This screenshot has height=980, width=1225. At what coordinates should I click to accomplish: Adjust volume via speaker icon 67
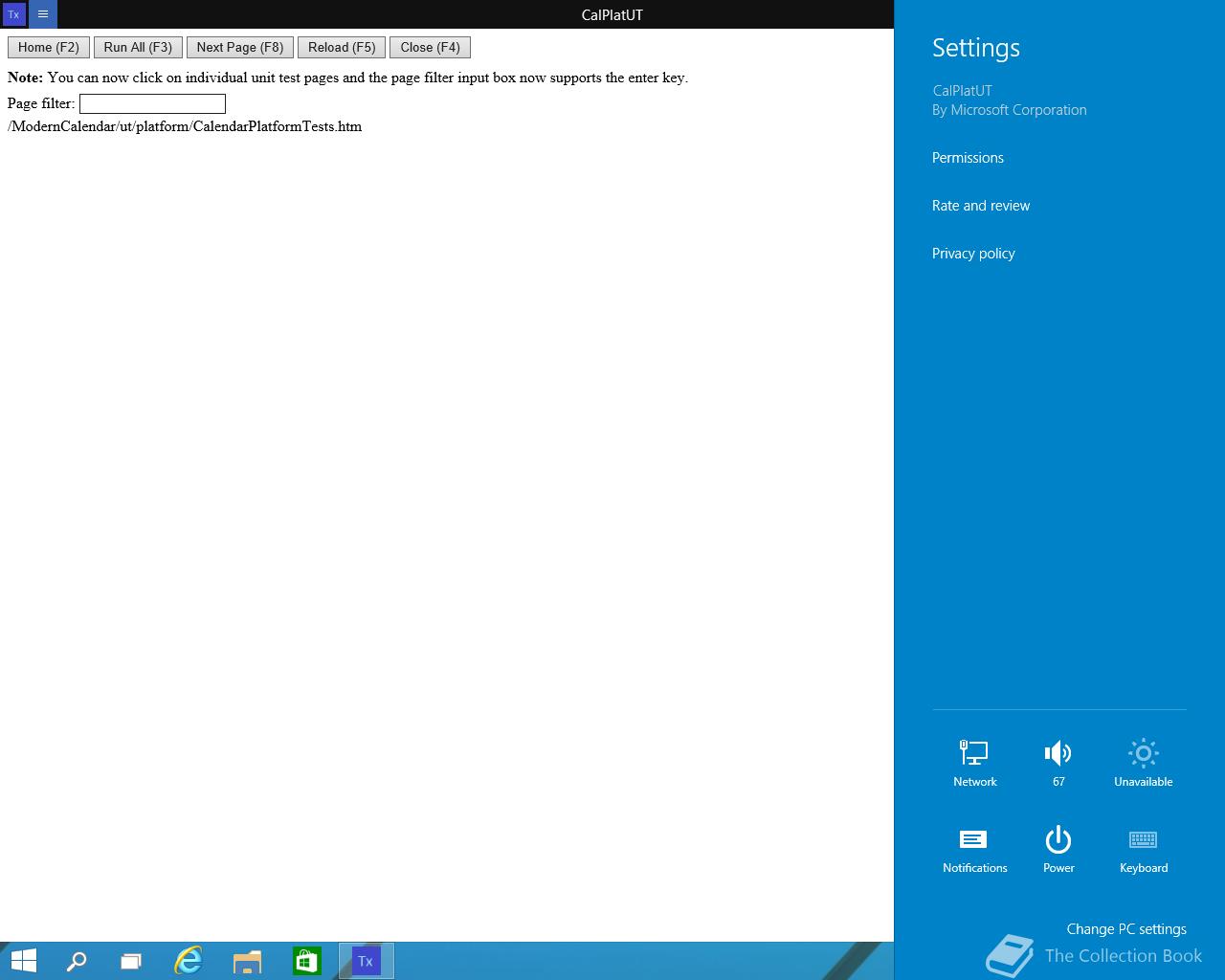(x=1058, y=763)
